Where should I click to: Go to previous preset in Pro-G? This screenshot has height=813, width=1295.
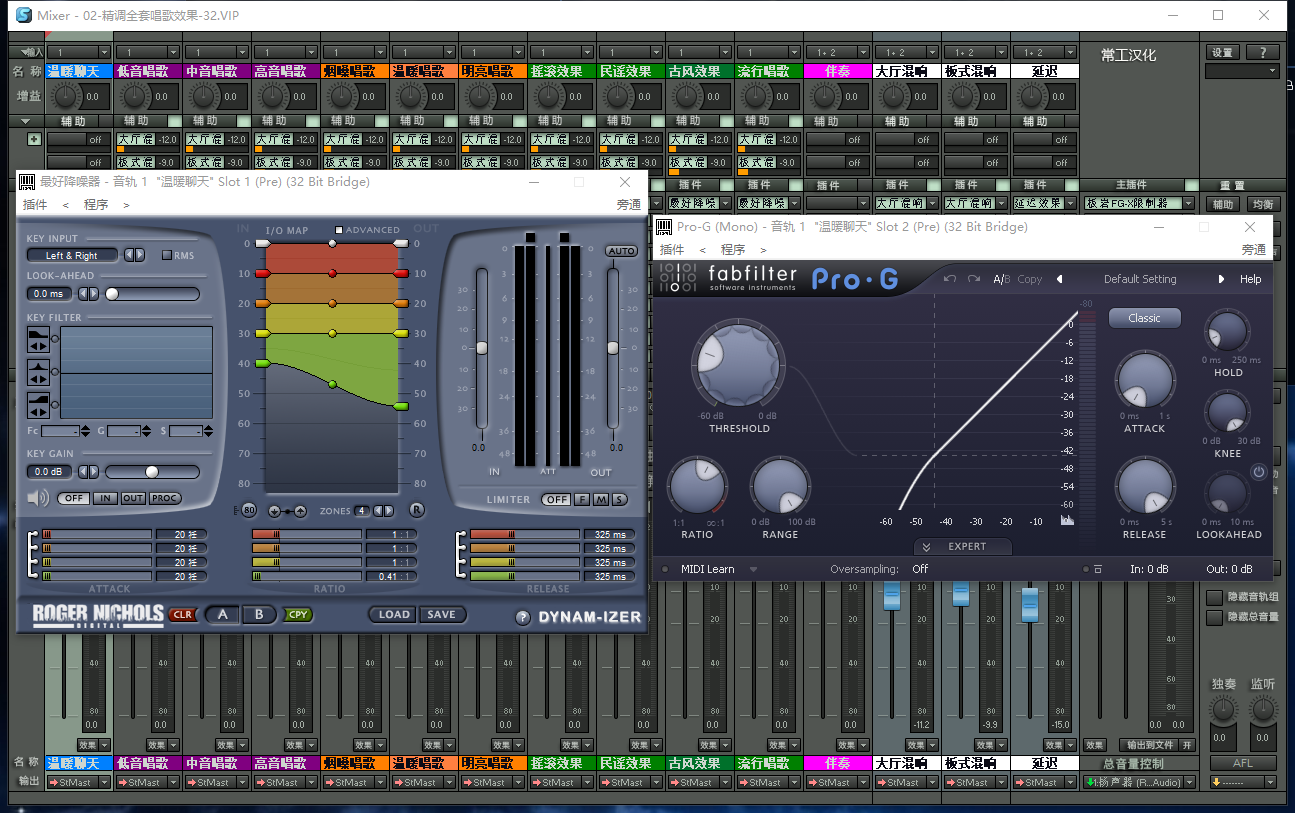point(1059,279)
